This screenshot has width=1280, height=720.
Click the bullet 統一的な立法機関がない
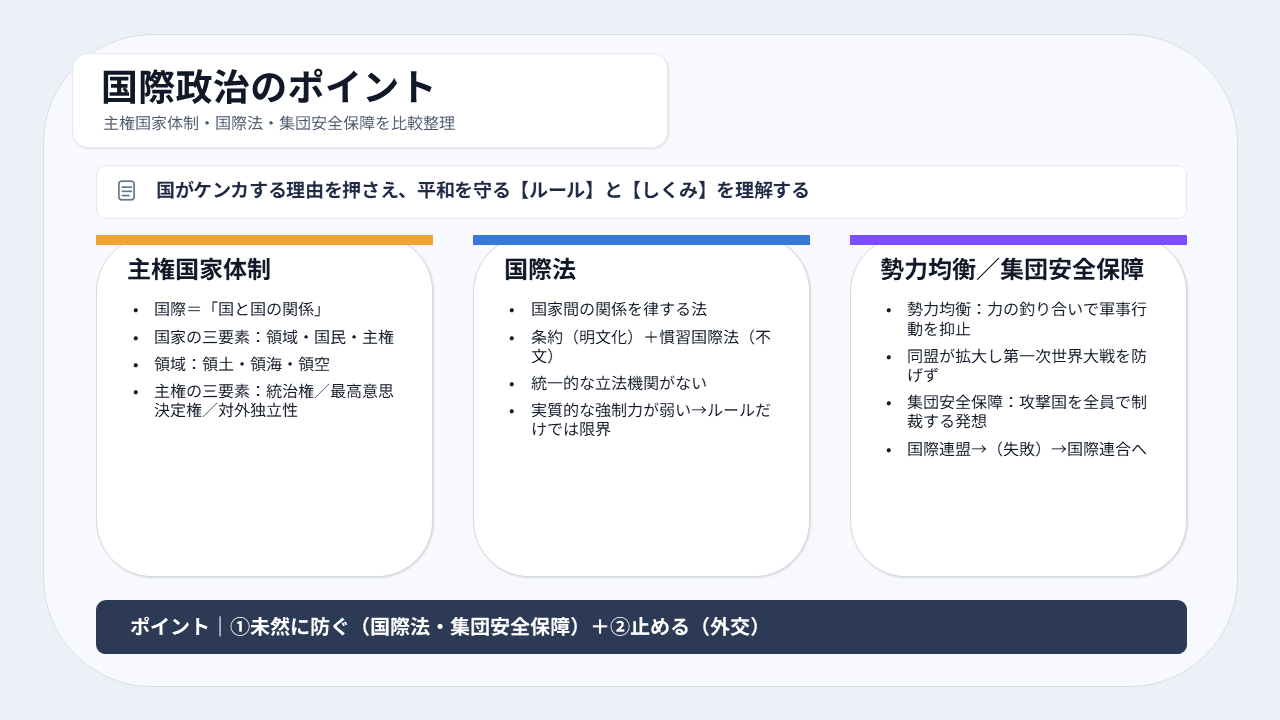point(619,383)
